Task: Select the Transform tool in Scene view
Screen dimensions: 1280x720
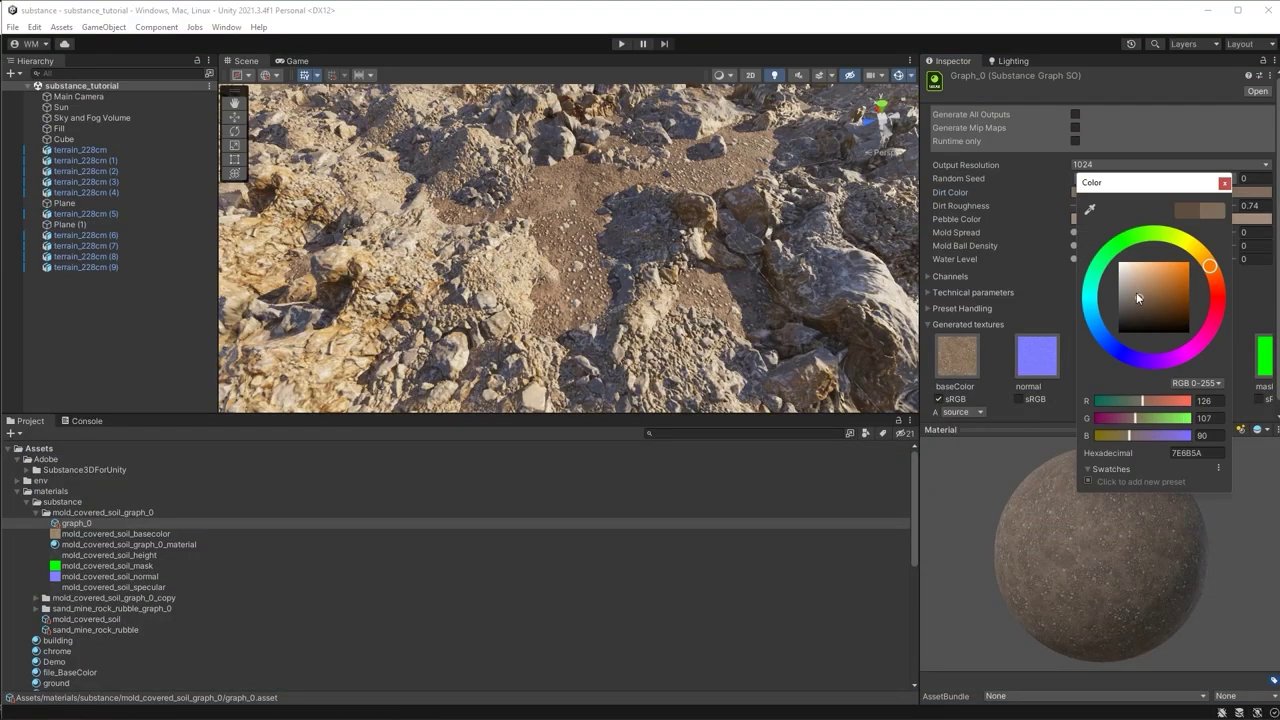Action: [x=235, y=173]
